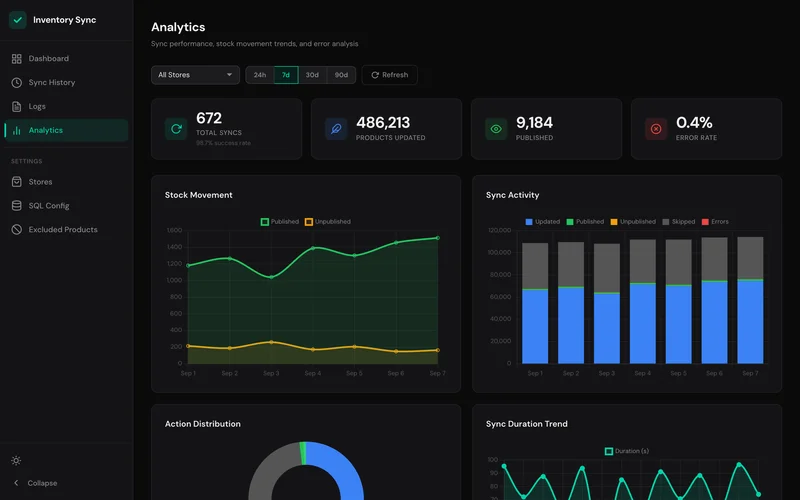Open Stores settings
The width and height of the screenshot is (800, 500).
[x=66, y=182]
